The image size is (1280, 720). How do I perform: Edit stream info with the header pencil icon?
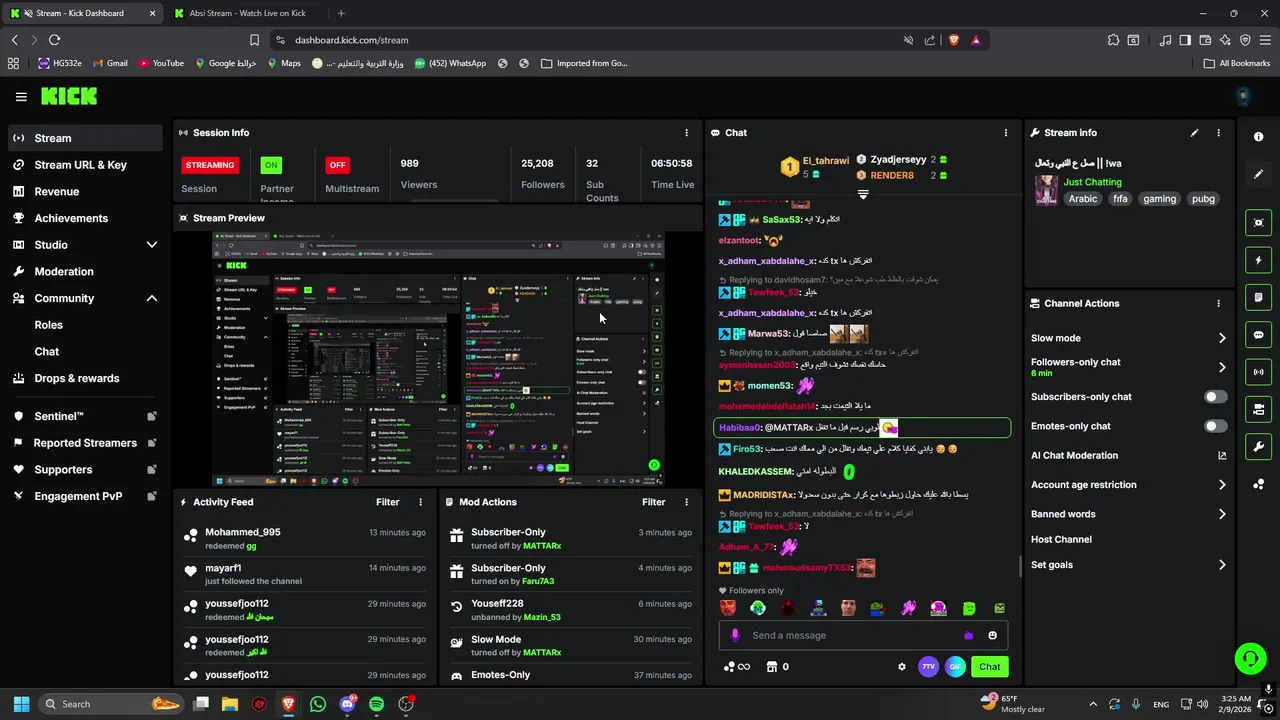point(1194,133)
